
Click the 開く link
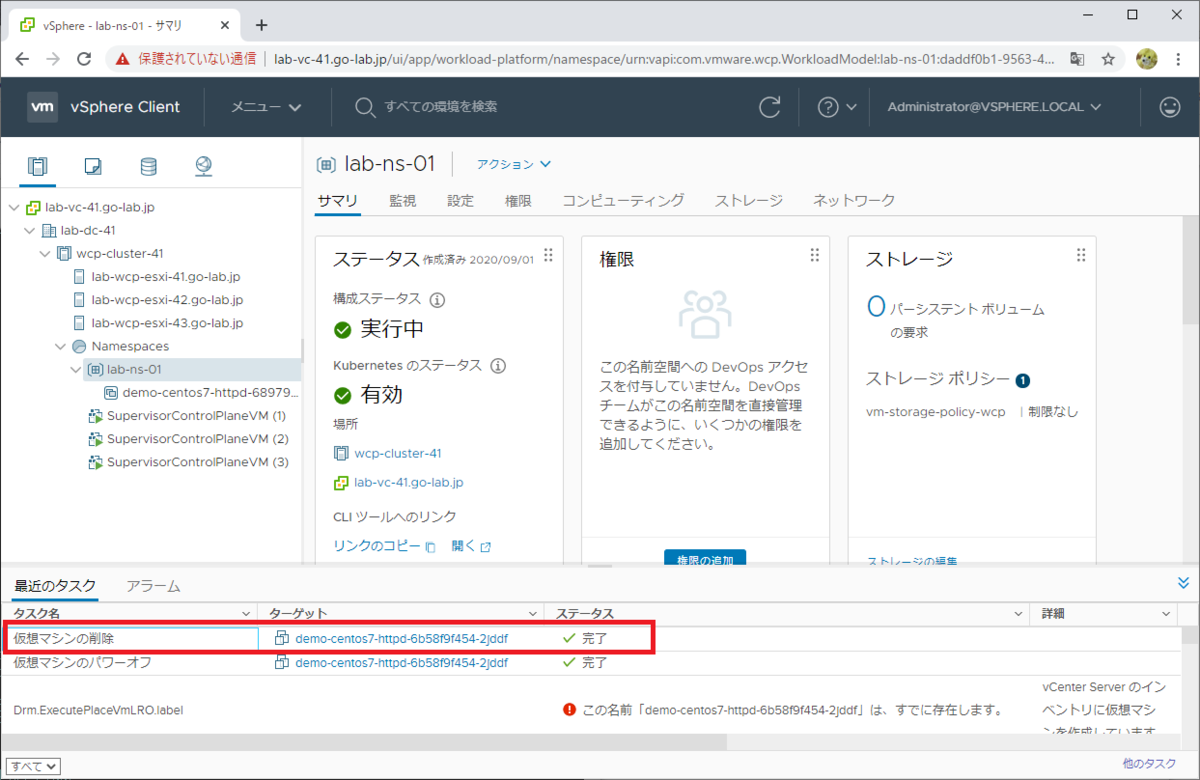463,547
